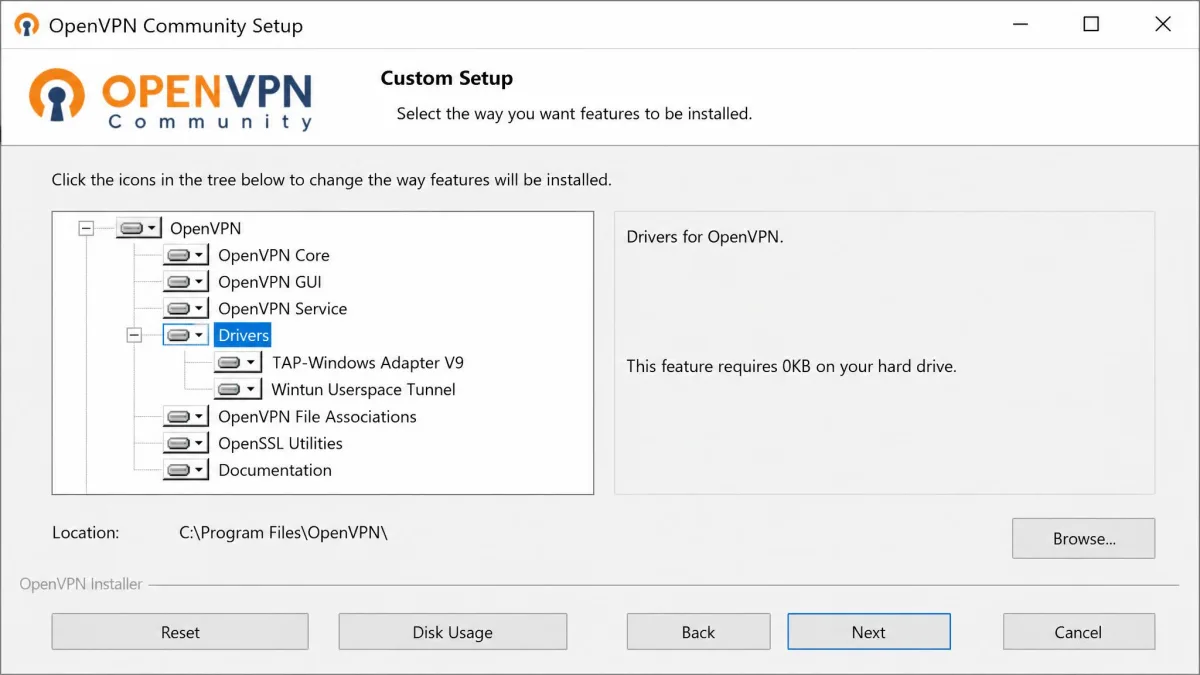This screenshot has height=675, width=1200.
Task: Cancel the OpenVPN setup
Action: point(1078,632)
